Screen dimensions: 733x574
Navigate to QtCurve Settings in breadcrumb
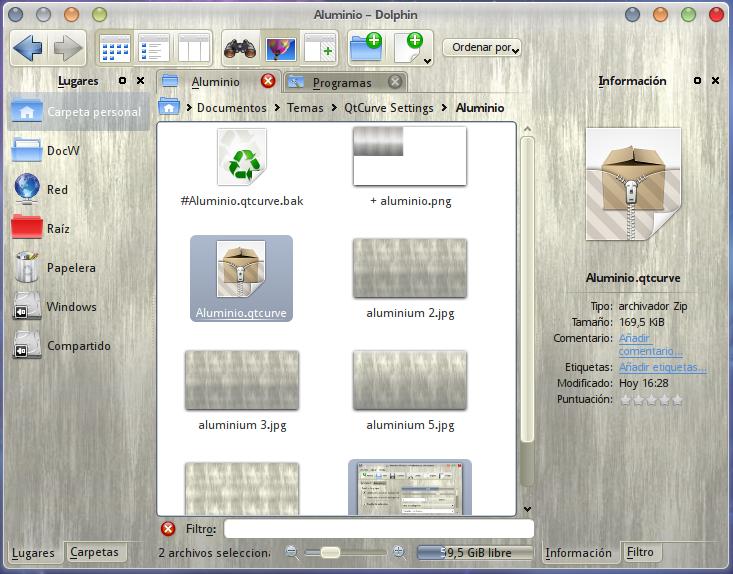(388, 108)
